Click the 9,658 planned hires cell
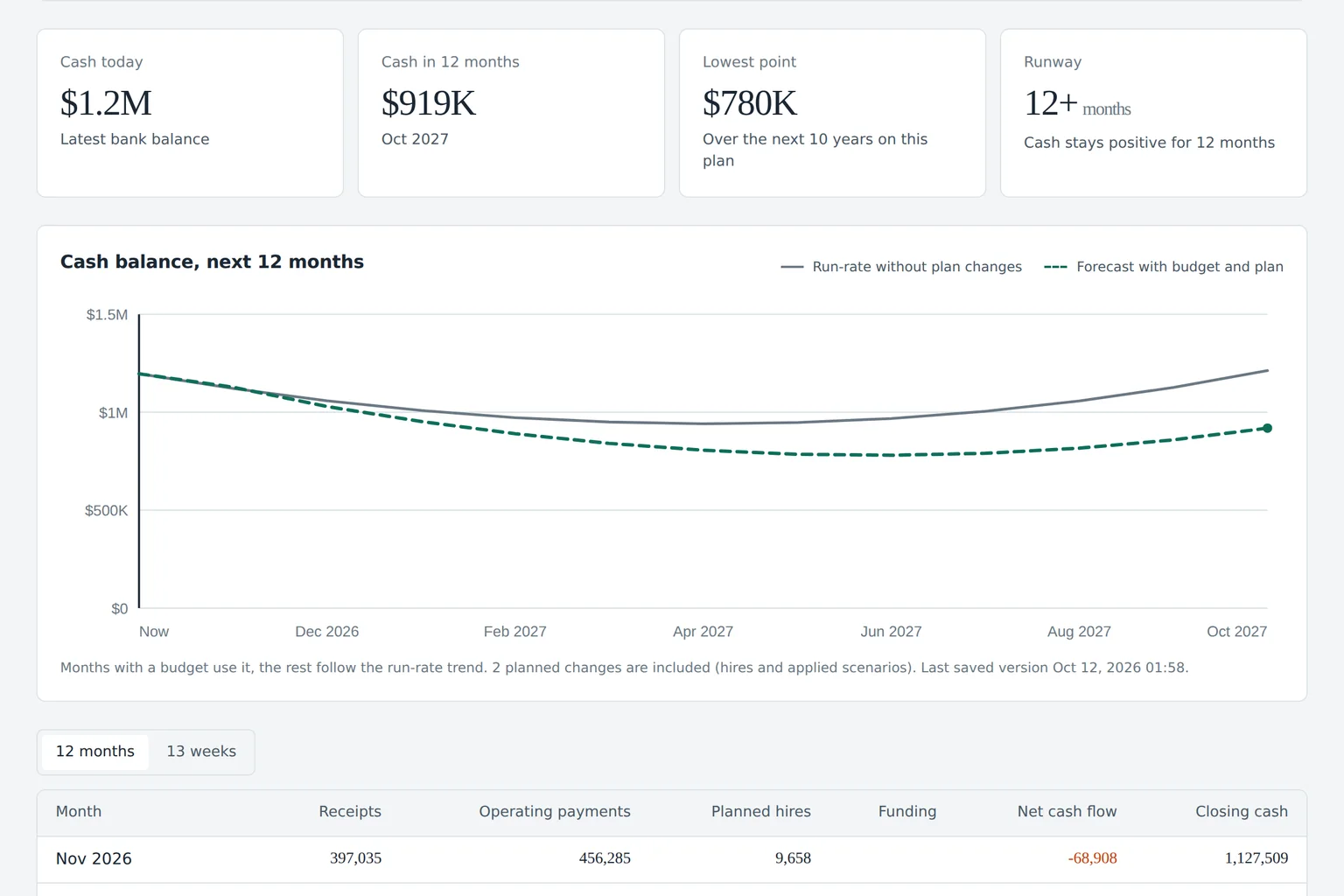This screenshot has width=1344, height=896. pos(793,858)
